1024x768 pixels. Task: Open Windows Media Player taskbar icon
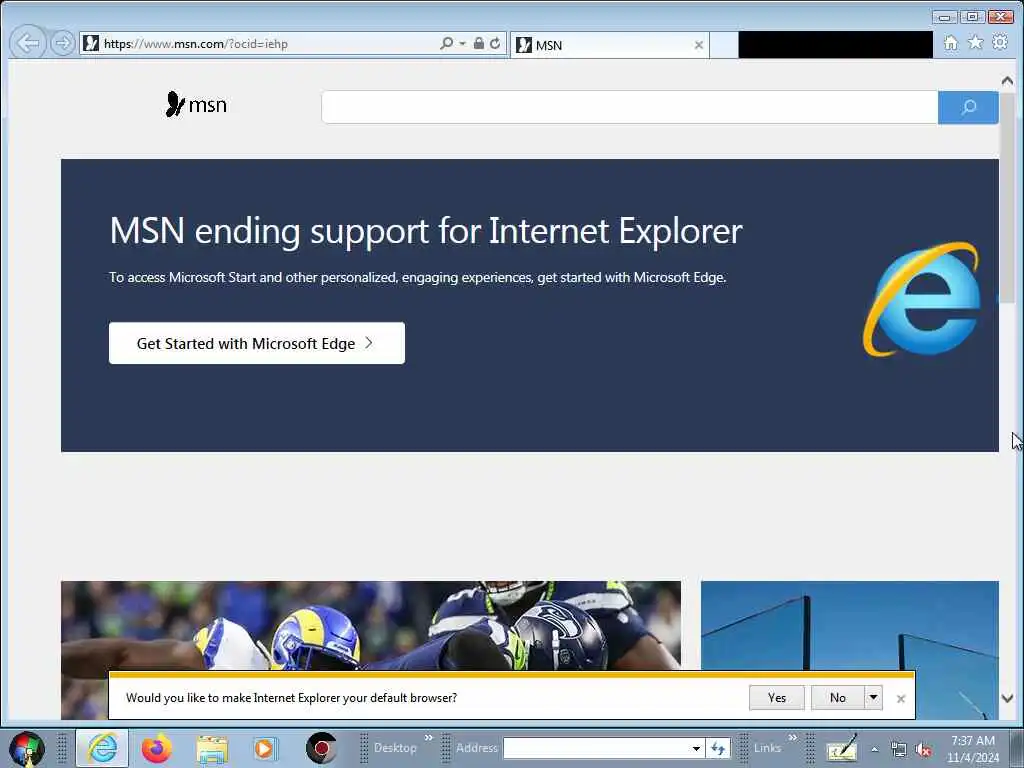point(265,748)
